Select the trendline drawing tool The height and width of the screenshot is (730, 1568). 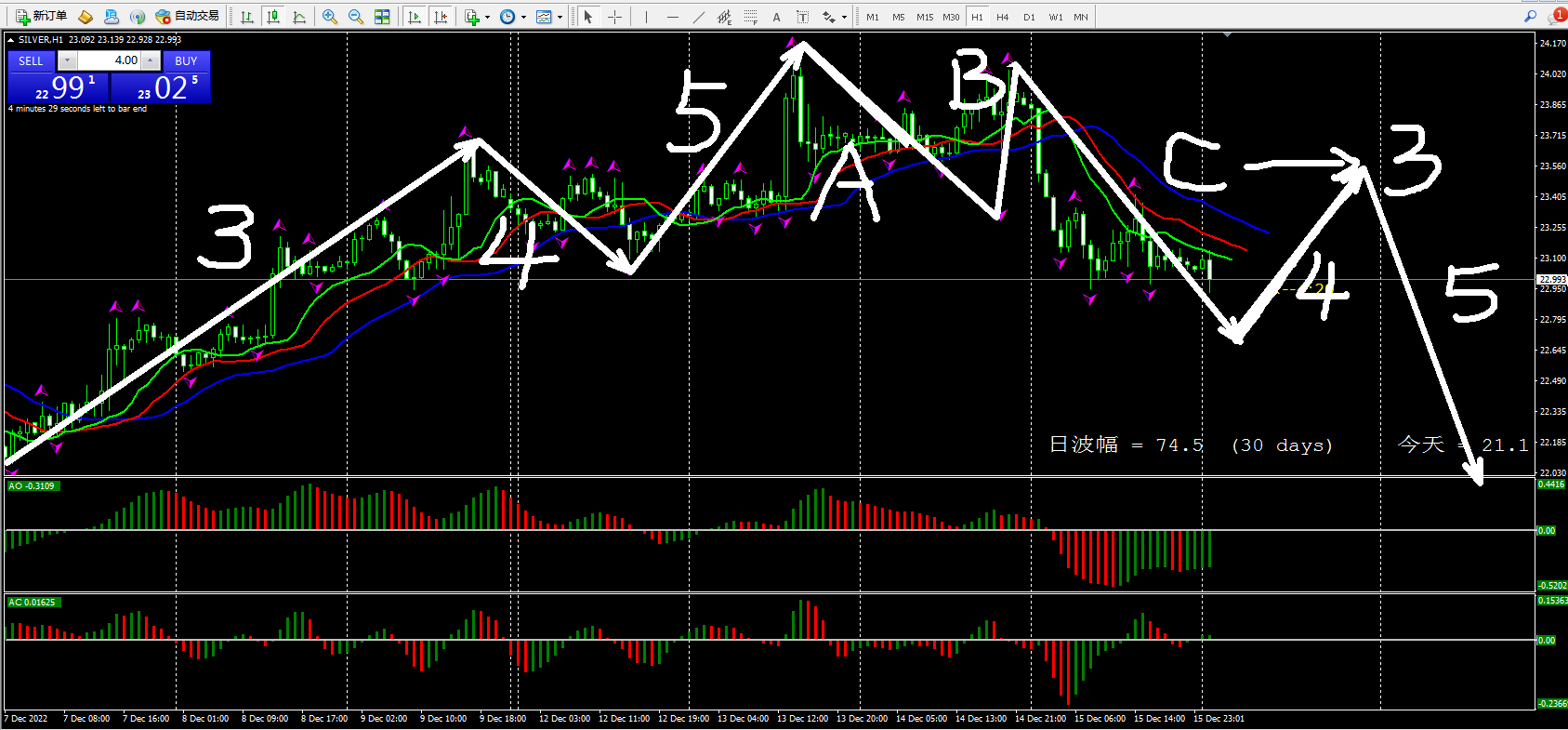(x=699, y=17)
